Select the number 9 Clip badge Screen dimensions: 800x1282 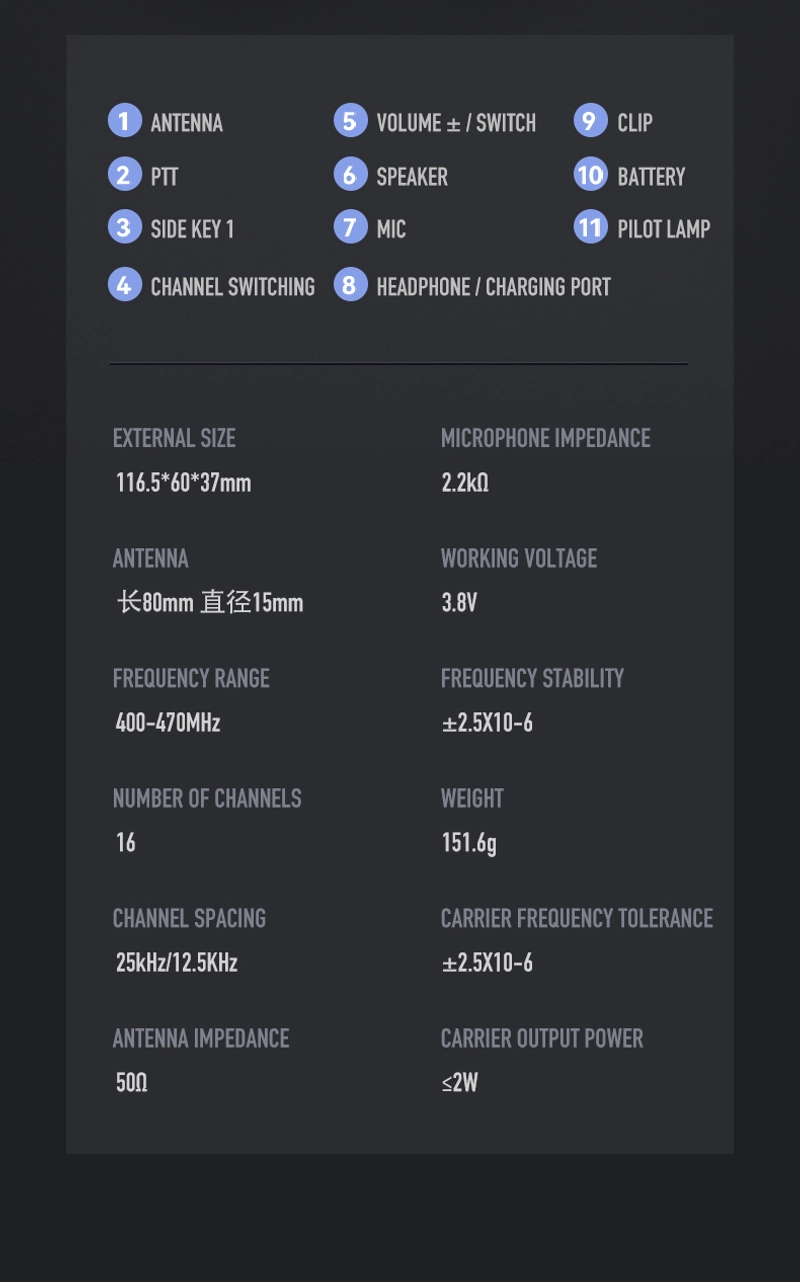pos(590,121)
